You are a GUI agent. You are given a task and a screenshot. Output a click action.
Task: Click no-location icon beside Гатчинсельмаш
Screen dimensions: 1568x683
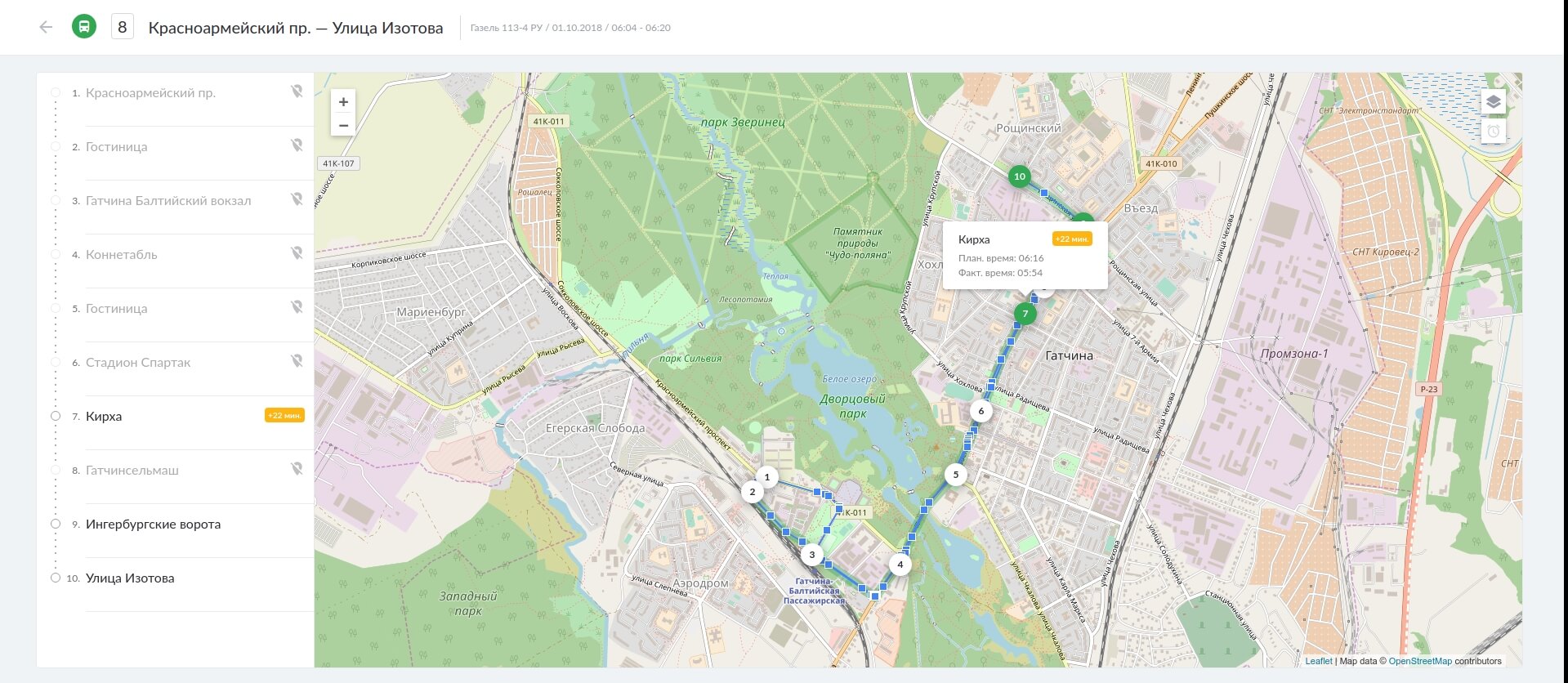[x=297, y=469]
